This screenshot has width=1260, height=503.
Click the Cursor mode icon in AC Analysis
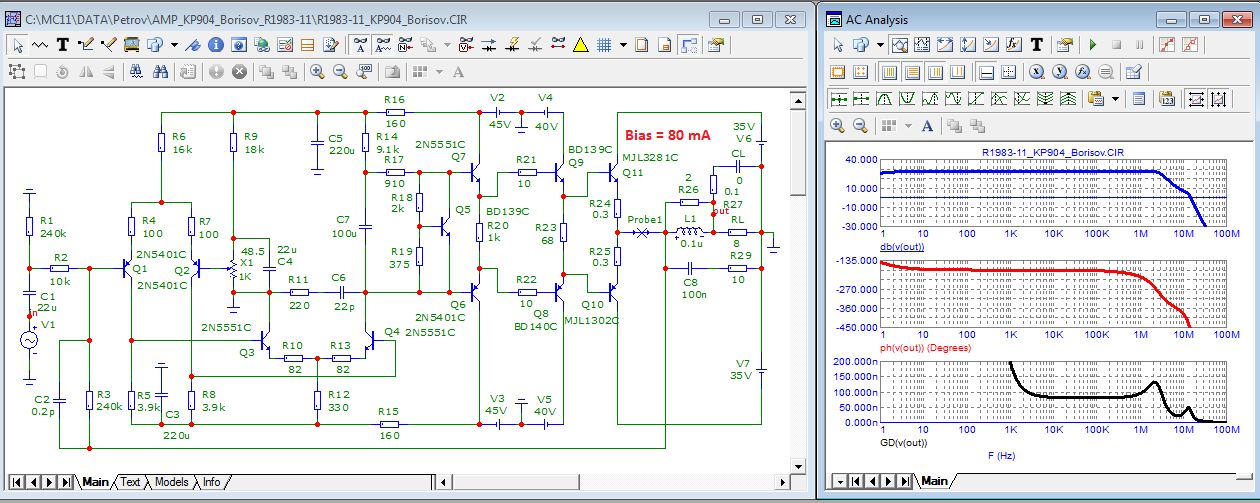click(922, 44)
